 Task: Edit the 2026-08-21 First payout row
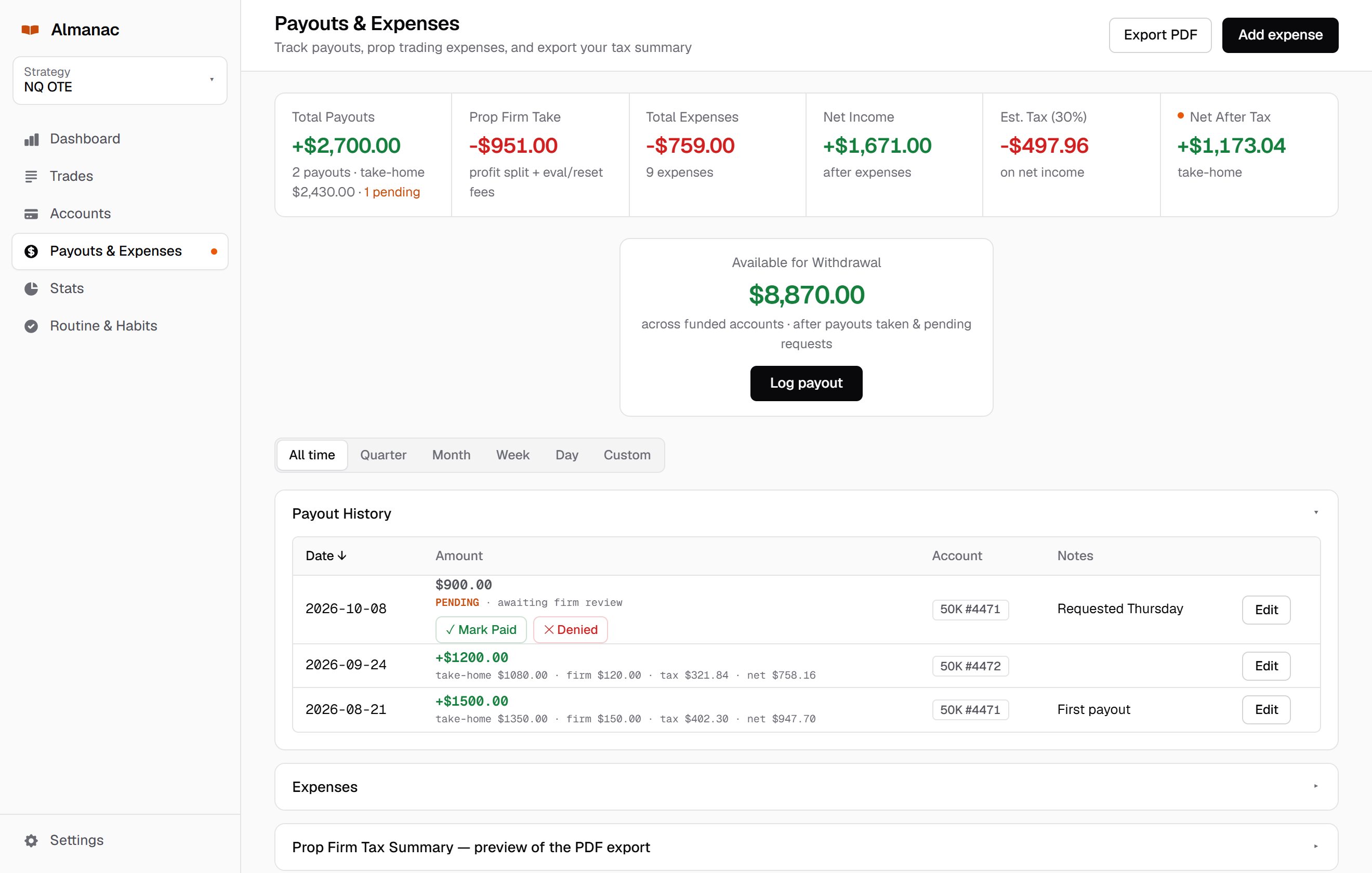click(x=1266, y=710)
